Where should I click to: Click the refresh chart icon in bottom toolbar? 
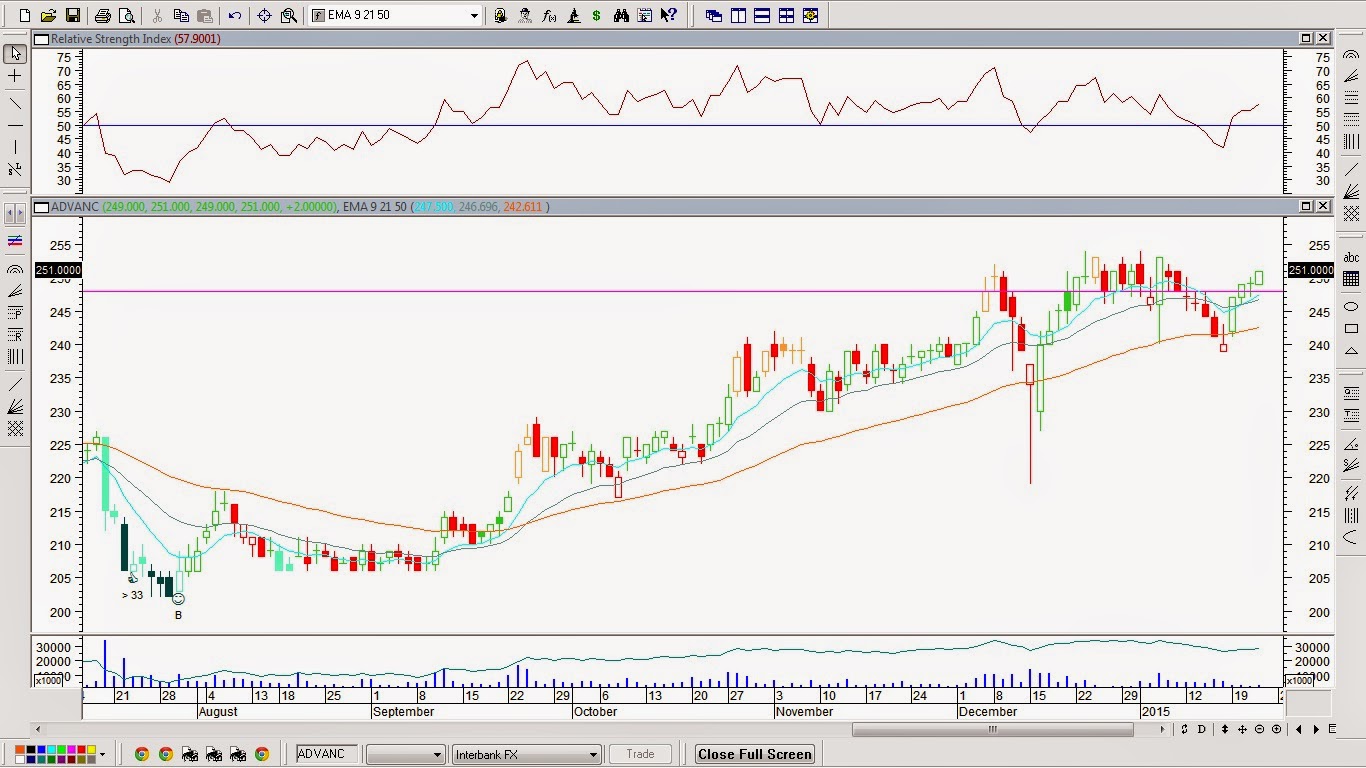click(1185, 729)
